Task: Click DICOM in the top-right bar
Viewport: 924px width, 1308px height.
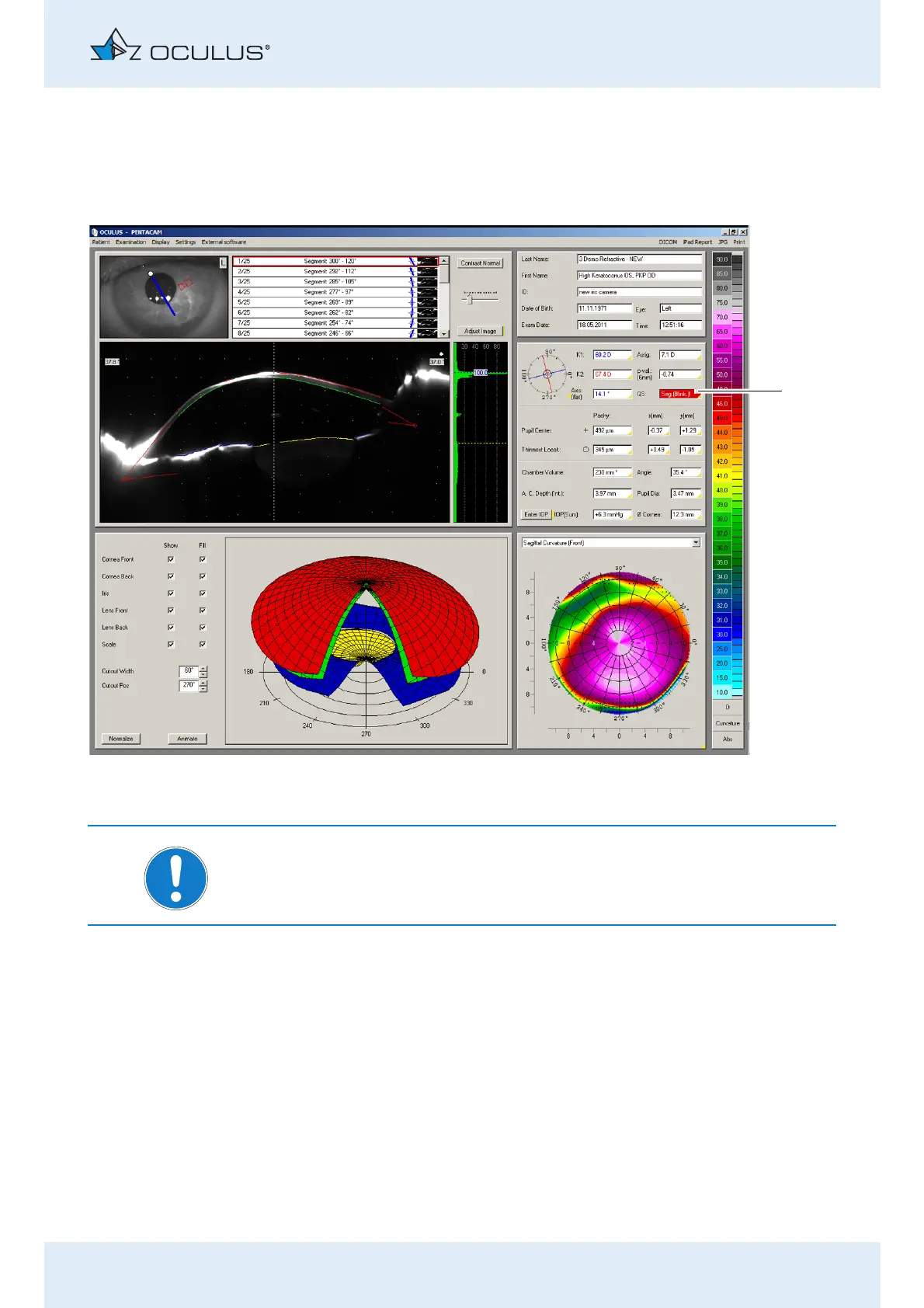Action: click(x=668, y=242)
